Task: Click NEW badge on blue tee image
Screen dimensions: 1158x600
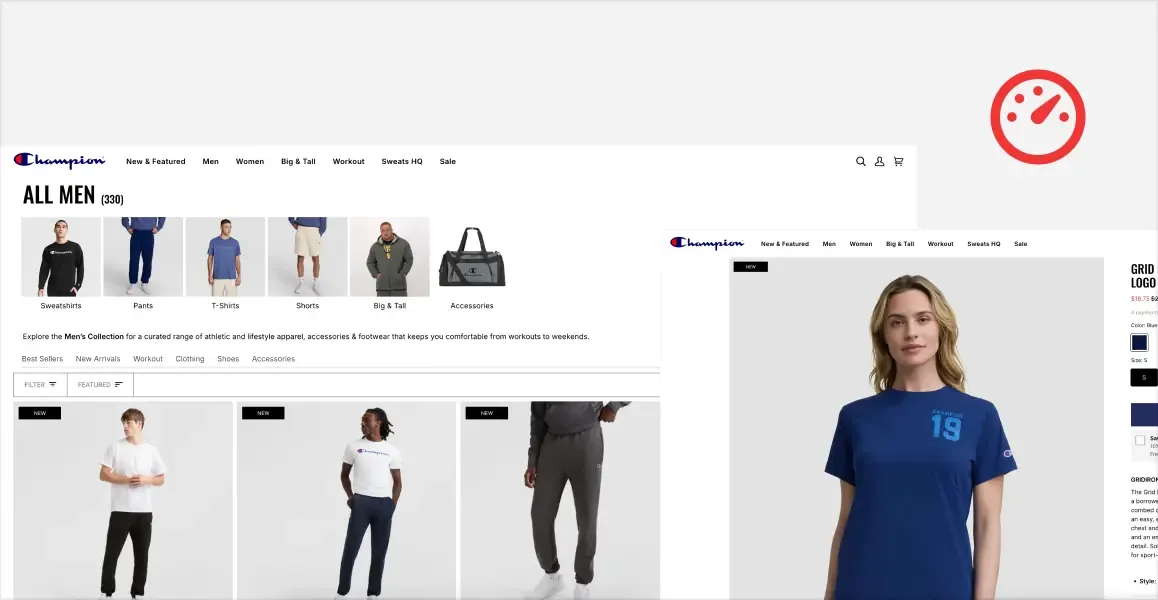Action: [x=750, y=267]
